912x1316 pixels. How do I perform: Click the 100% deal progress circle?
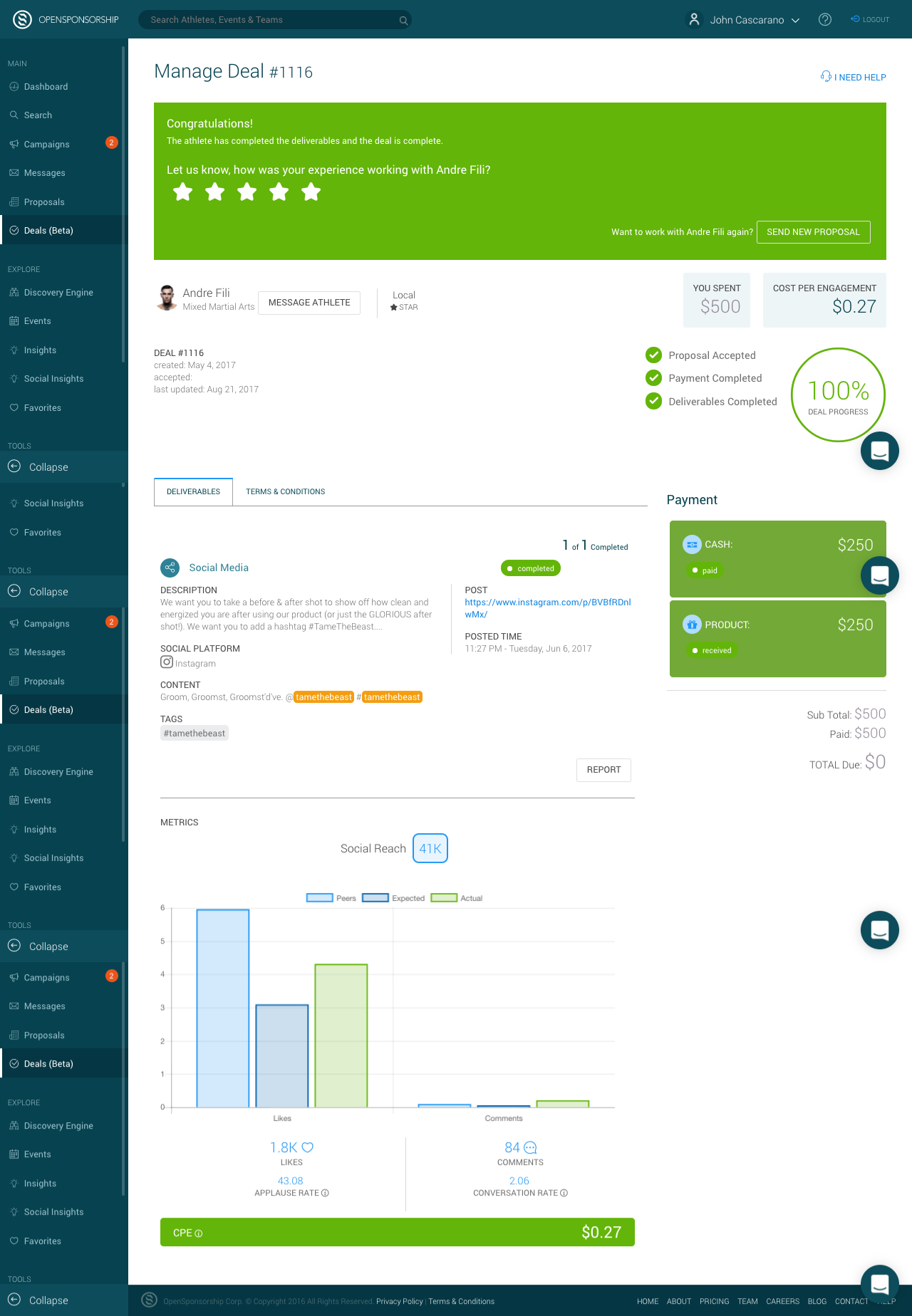tap(838, 395)
